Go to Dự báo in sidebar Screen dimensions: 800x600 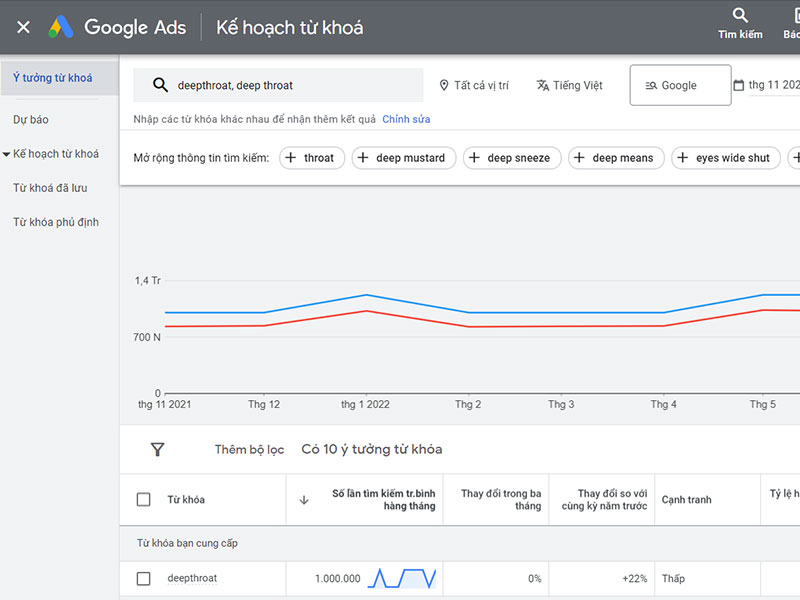click(x=31, y=120)
